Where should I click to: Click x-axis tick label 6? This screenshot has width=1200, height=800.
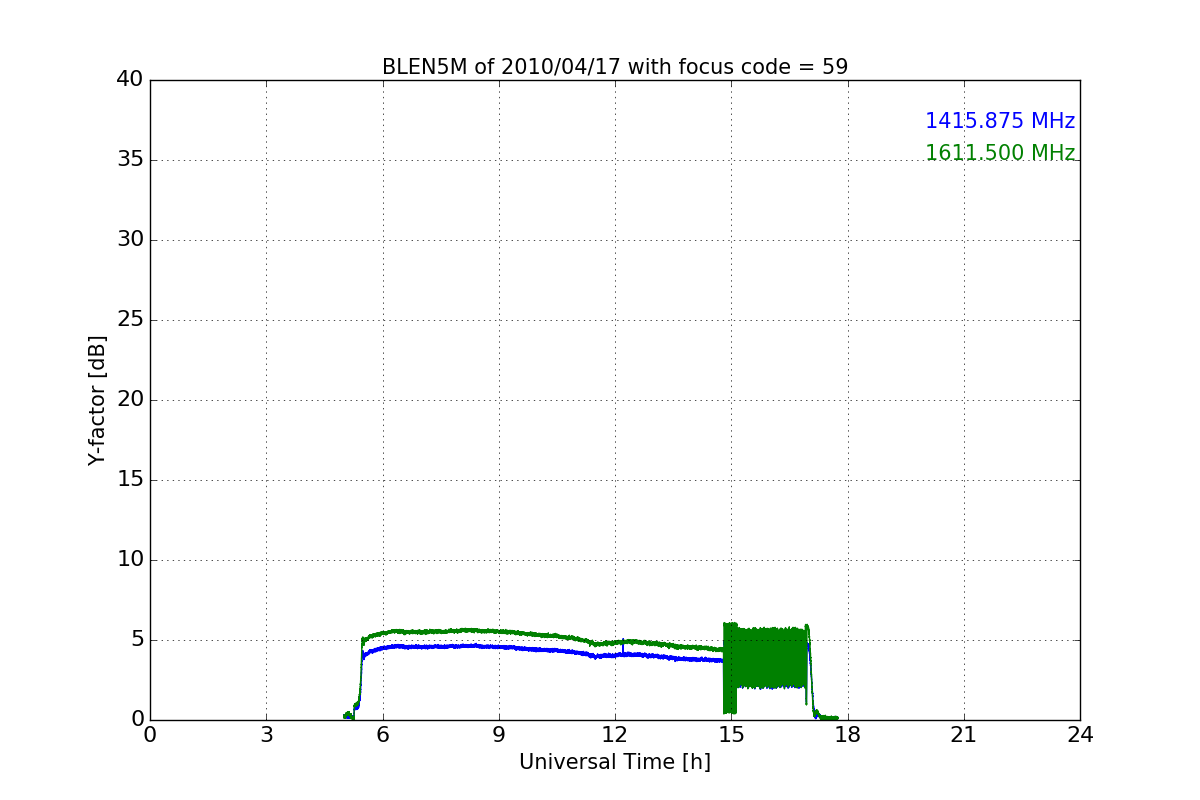click(383, 735)
